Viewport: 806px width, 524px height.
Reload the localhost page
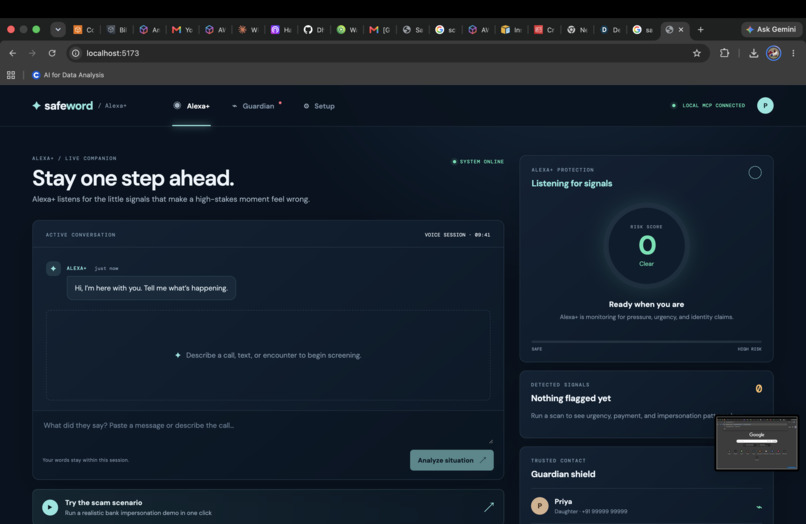click(52, 53)
